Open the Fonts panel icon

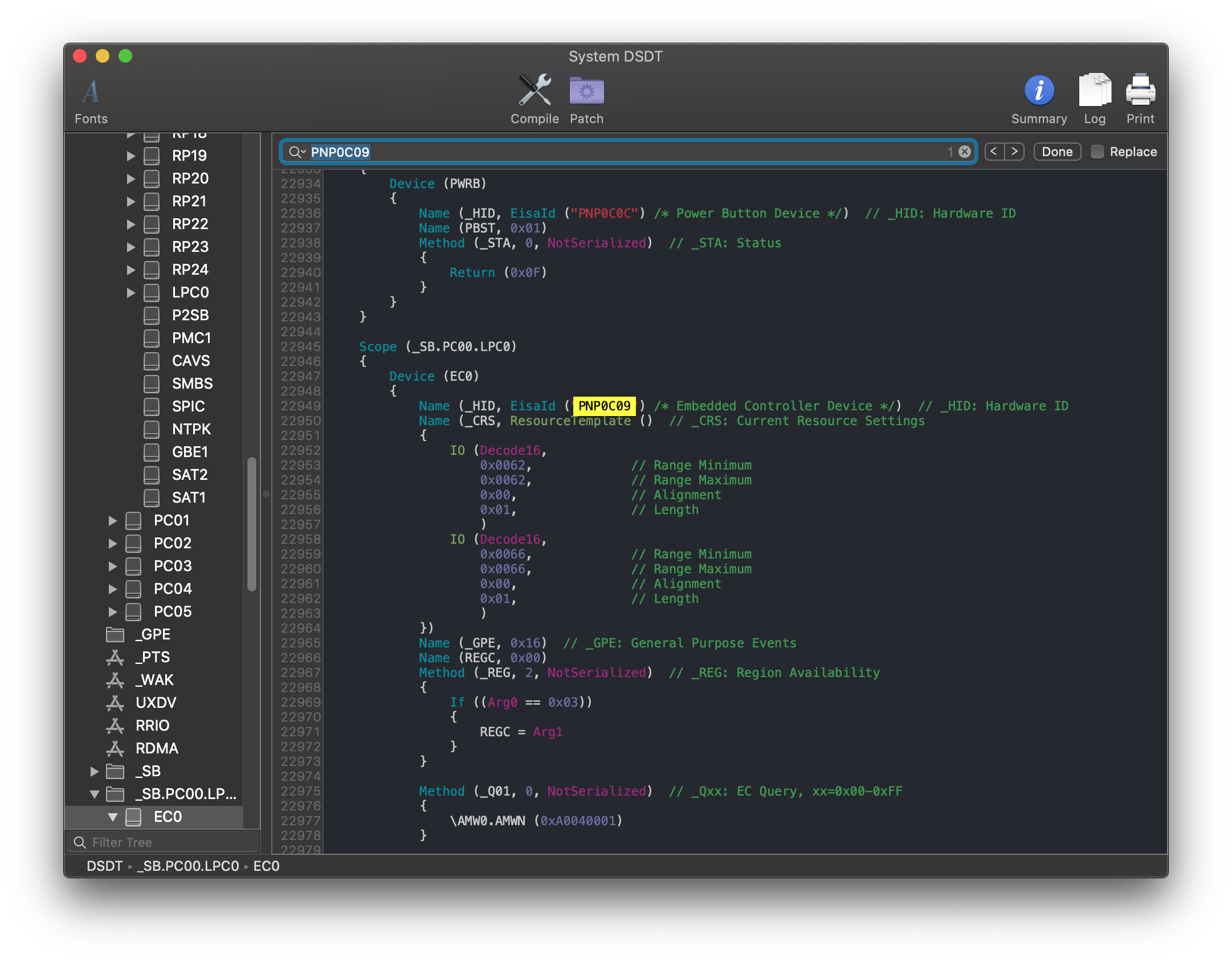click(x=91, y=92)
